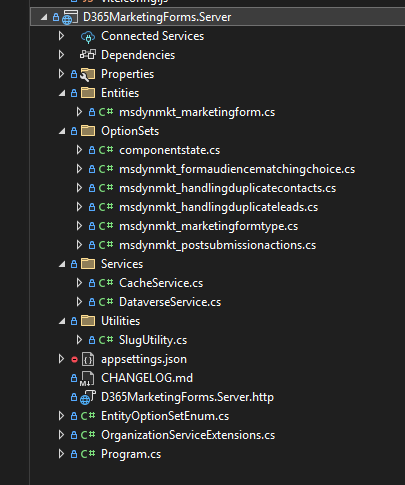405x485 pixels.
Task: Open msdynmkt_formaudiencematchingchoice.cs
Action: tap(237, 169)
